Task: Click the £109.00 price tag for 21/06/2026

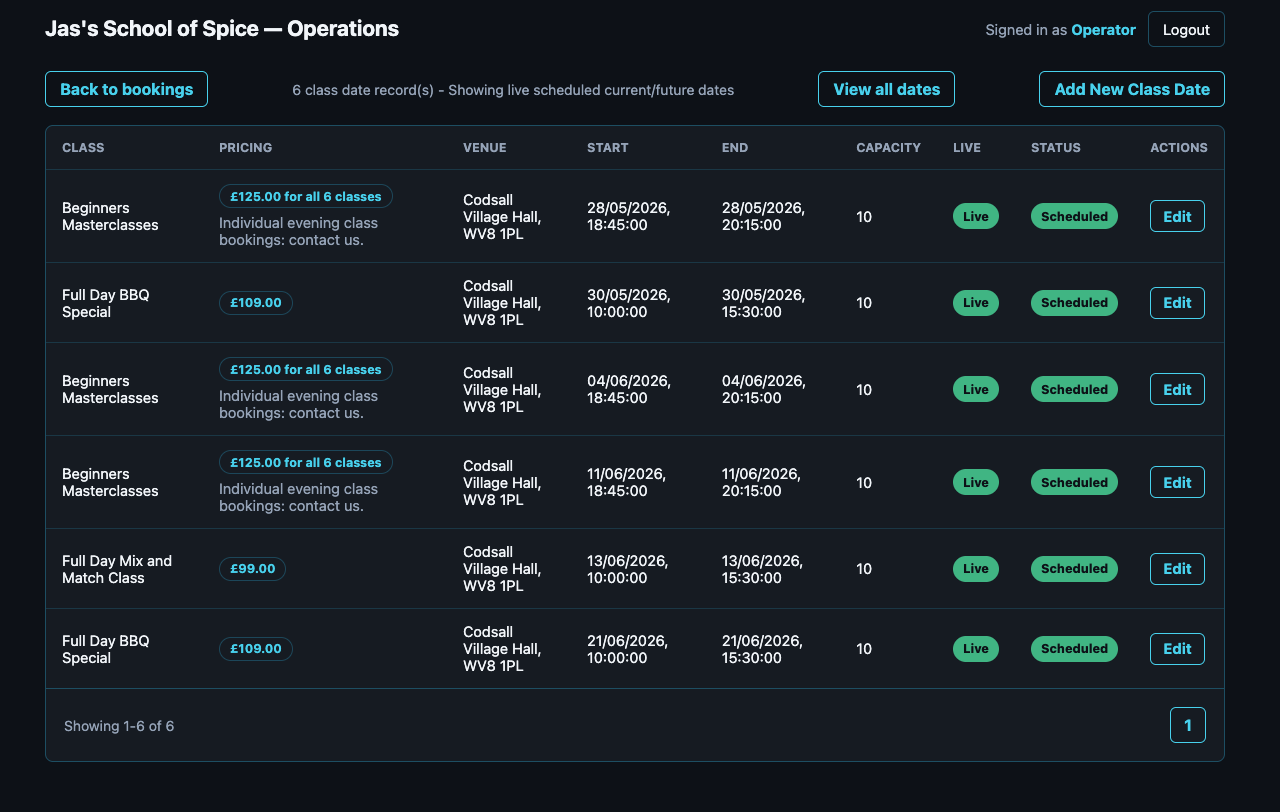Action: [x=256, y=649]
